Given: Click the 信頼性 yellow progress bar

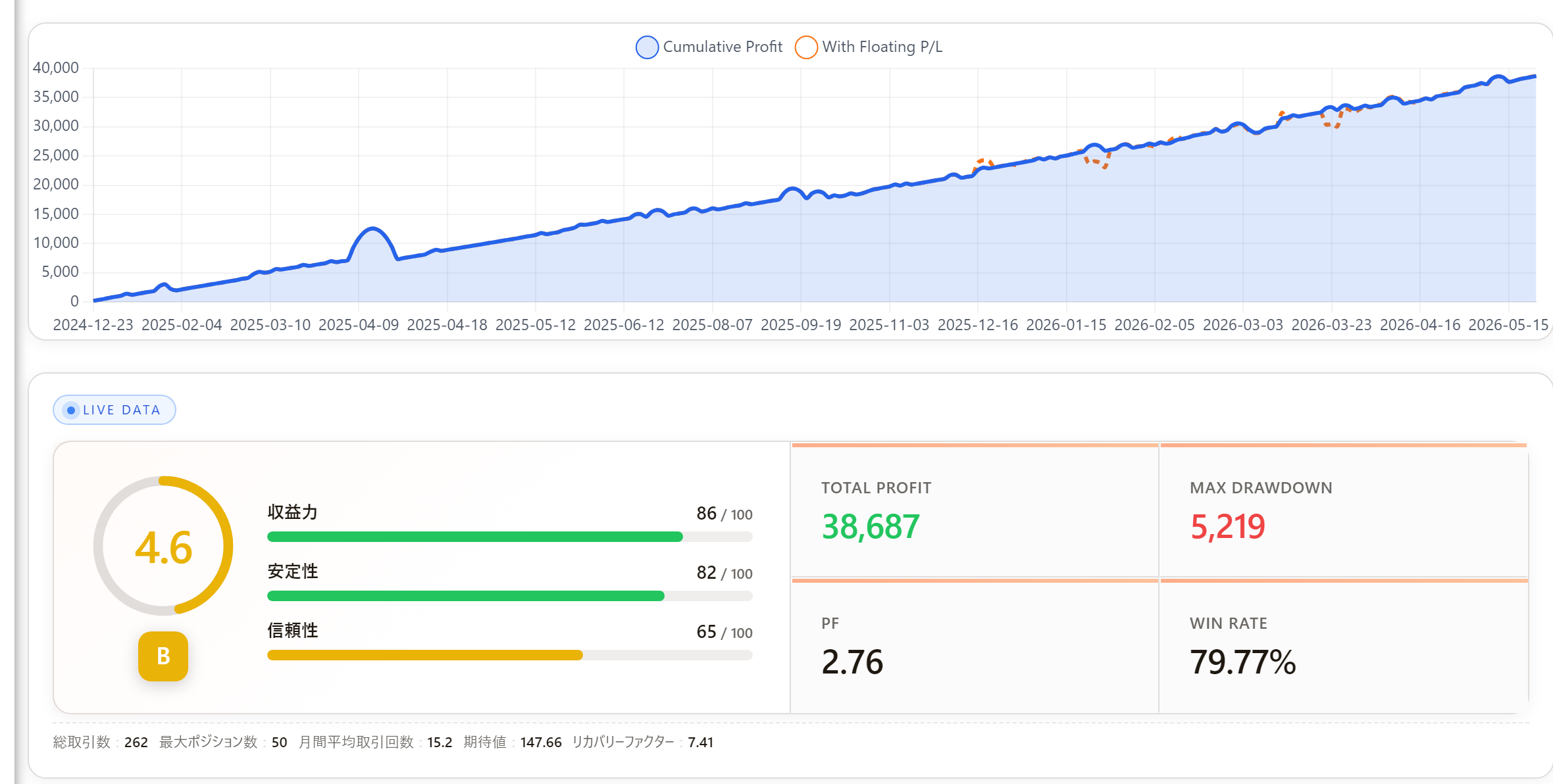Looking at the screenshot, I should 509,655.
